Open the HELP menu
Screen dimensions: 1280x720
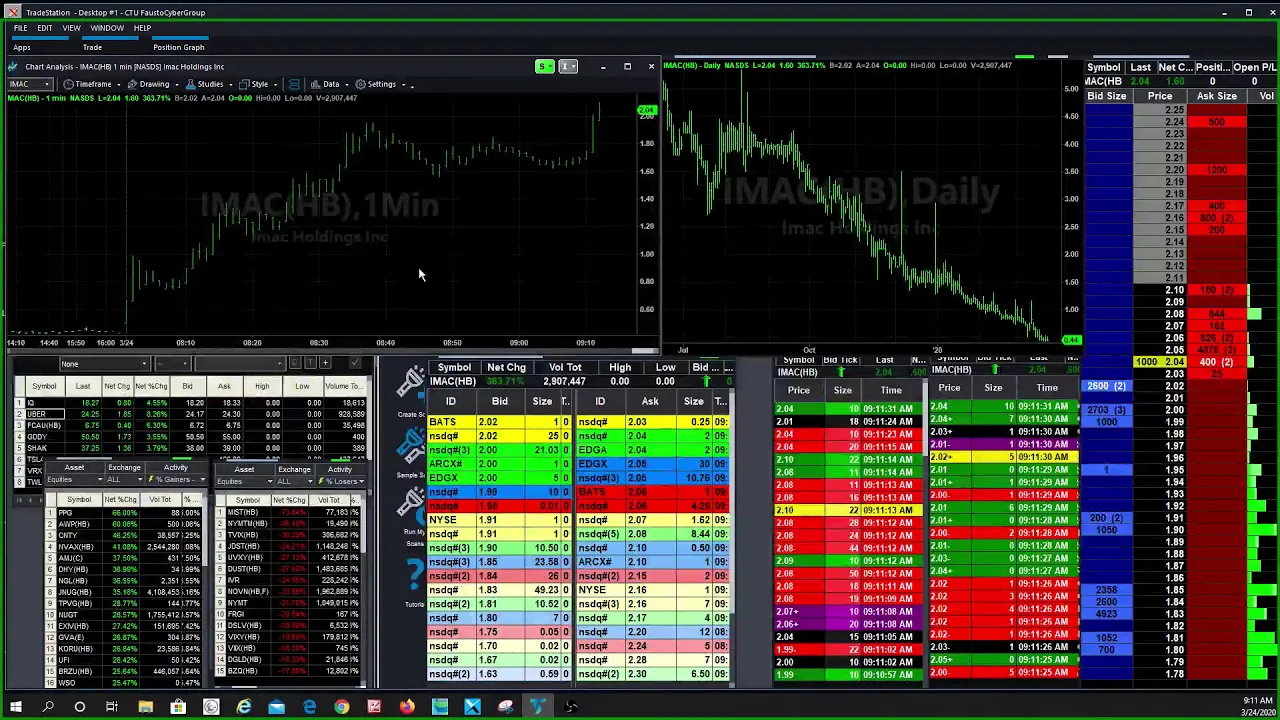142,28
